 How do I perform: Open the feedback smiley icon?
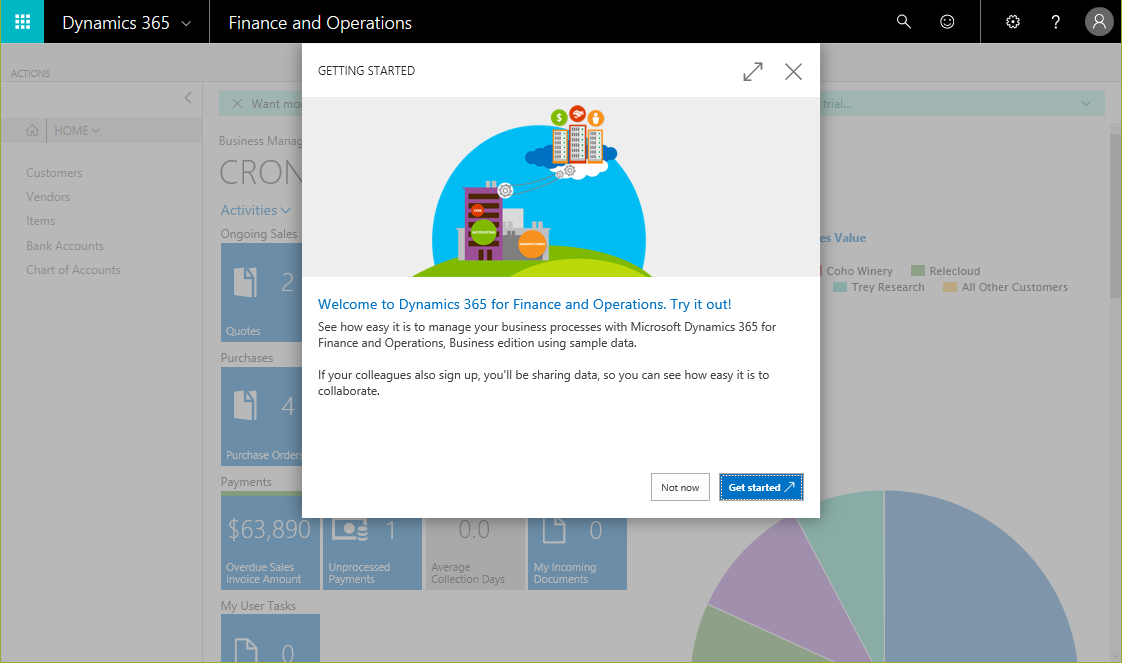947,21
